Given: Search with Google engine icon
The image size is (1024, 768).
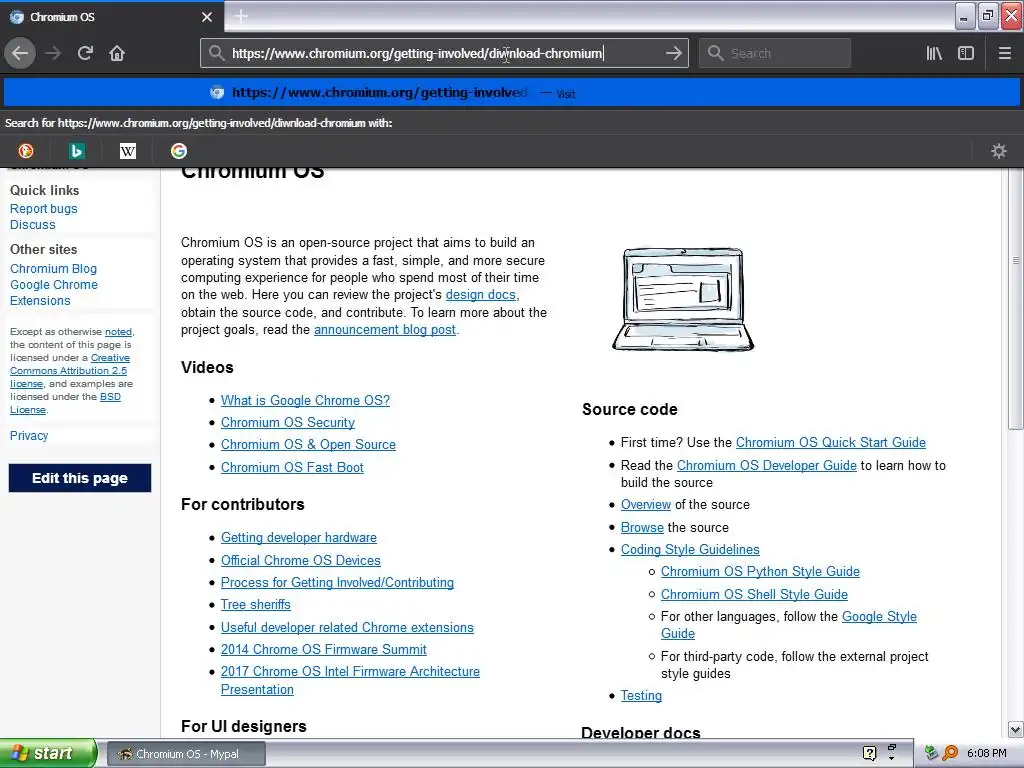Looking at the screenshot, I should [x=179, y=152].
